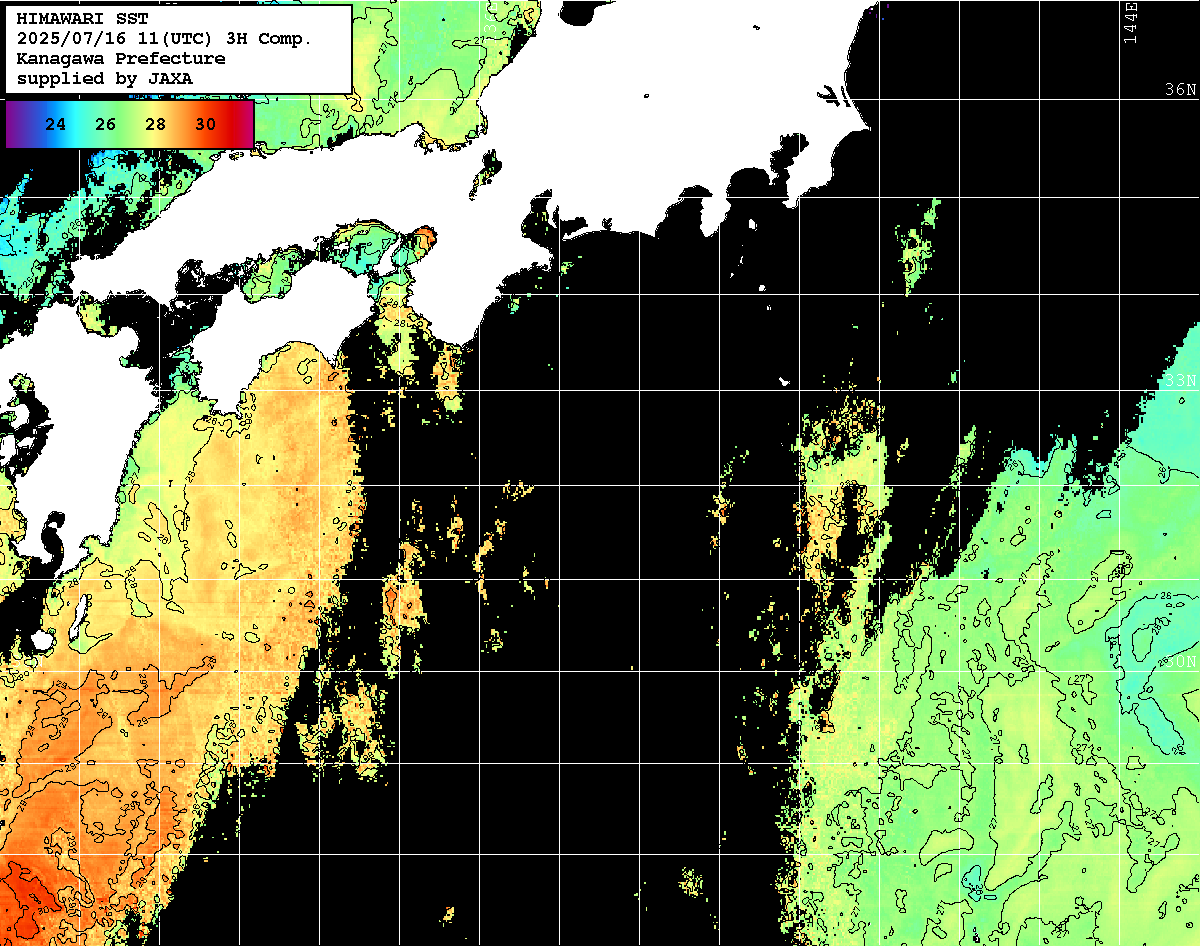
Task: Click the "26" value on the temperature scale
Action: 106,125
